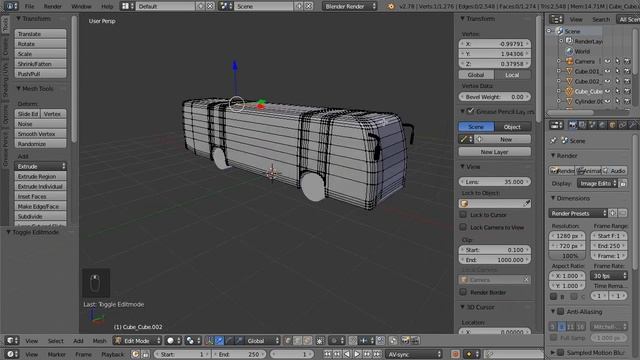
Task: Select the Render properties tab icon
Action: (x=573, y=125)
